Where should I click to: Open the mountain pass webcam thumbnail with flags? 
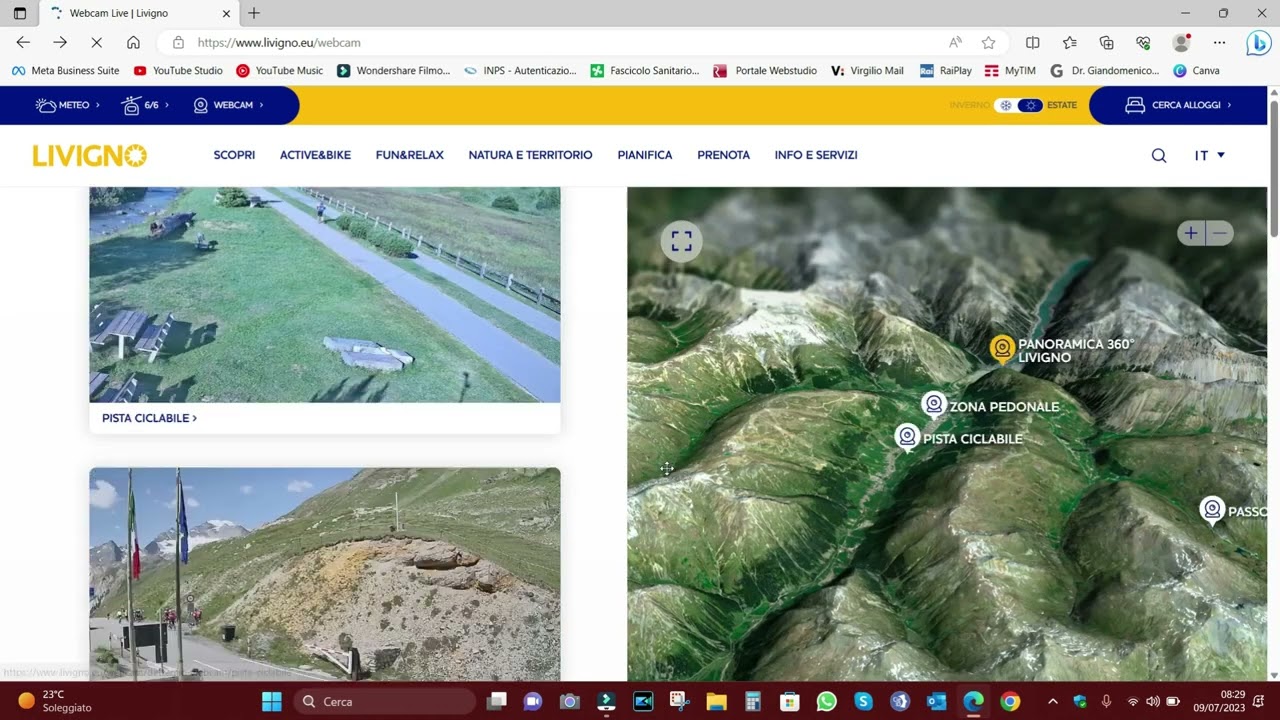[x=325, y=574]
